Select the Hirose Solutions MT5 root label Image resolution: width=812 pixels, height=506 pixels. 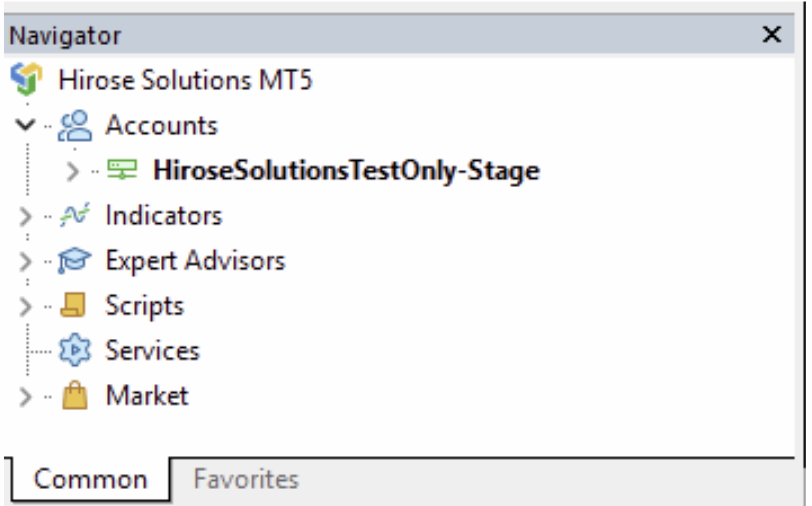pyautogui.click(x=185, y=80)
